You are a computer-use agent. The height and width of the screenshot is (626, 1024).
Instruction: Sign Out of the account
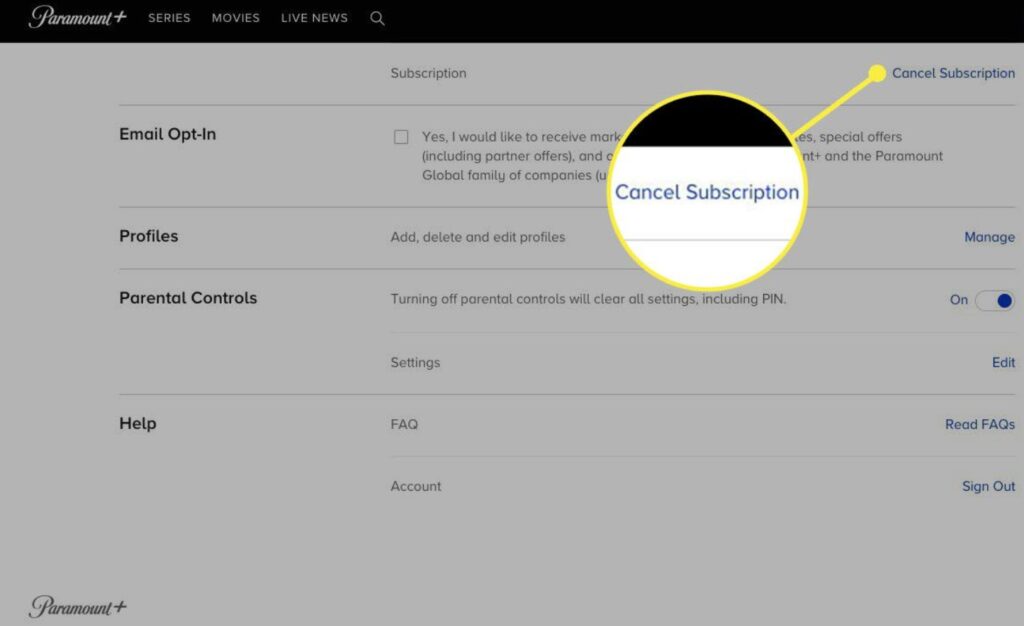pos(988,486)
